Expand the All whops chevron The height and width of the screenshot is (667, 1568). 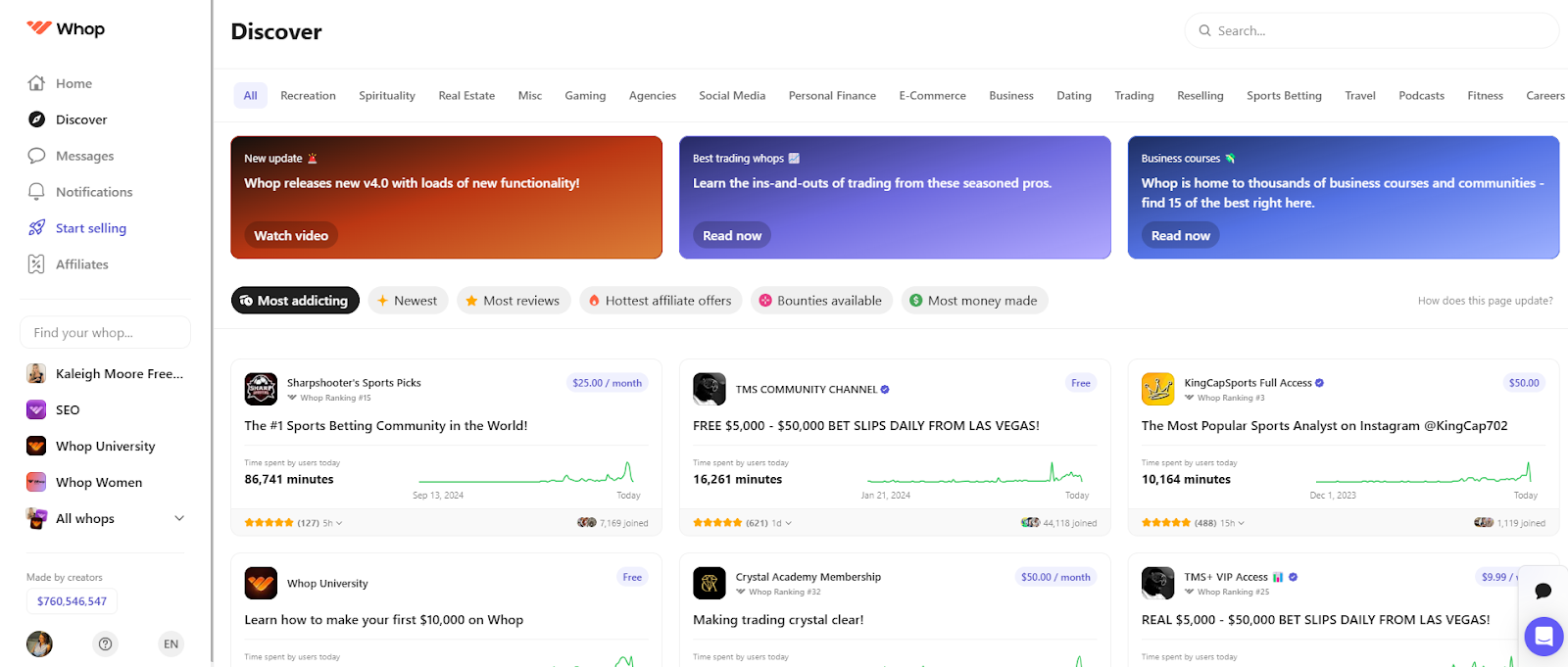coord(179,518)
